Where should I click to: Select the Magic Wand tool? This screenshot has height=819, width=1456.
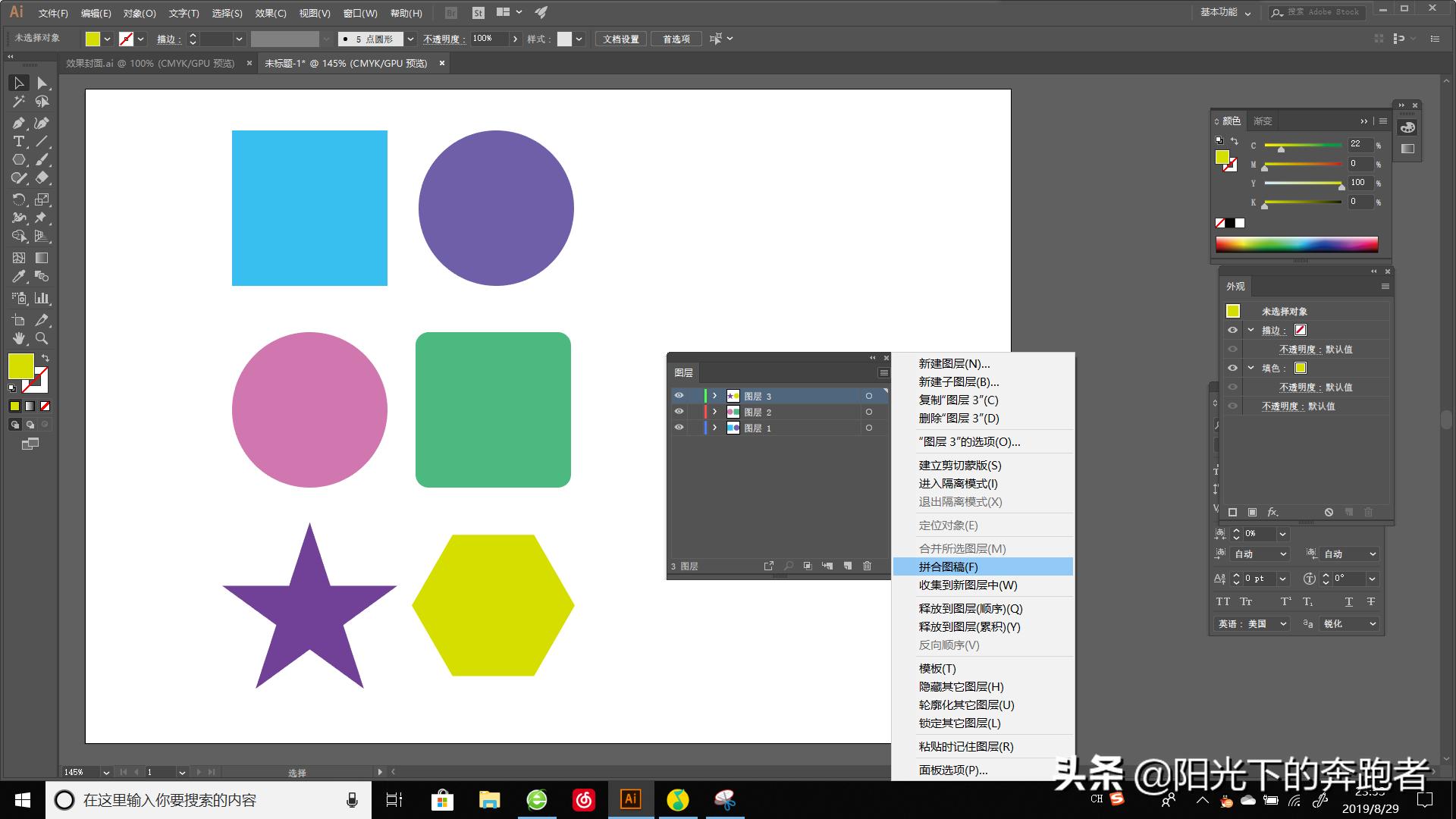click(x=20, y=100)
